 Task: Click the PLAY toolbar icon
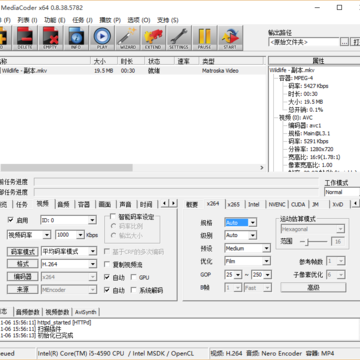(102, 38)
